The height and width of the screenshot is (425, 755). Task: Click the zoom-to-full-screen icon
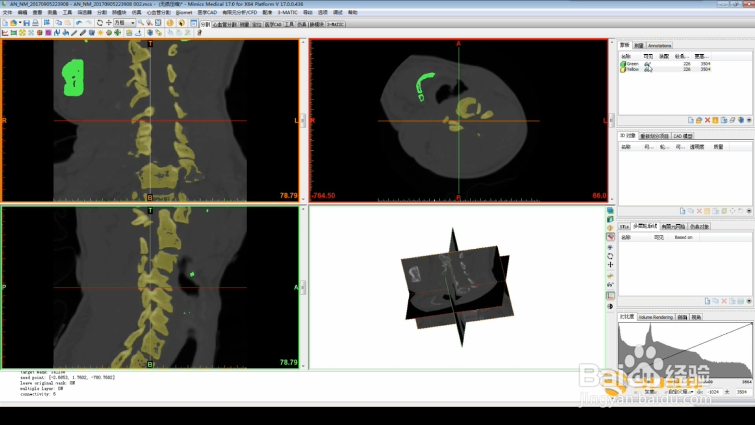(x=157, y=23)
